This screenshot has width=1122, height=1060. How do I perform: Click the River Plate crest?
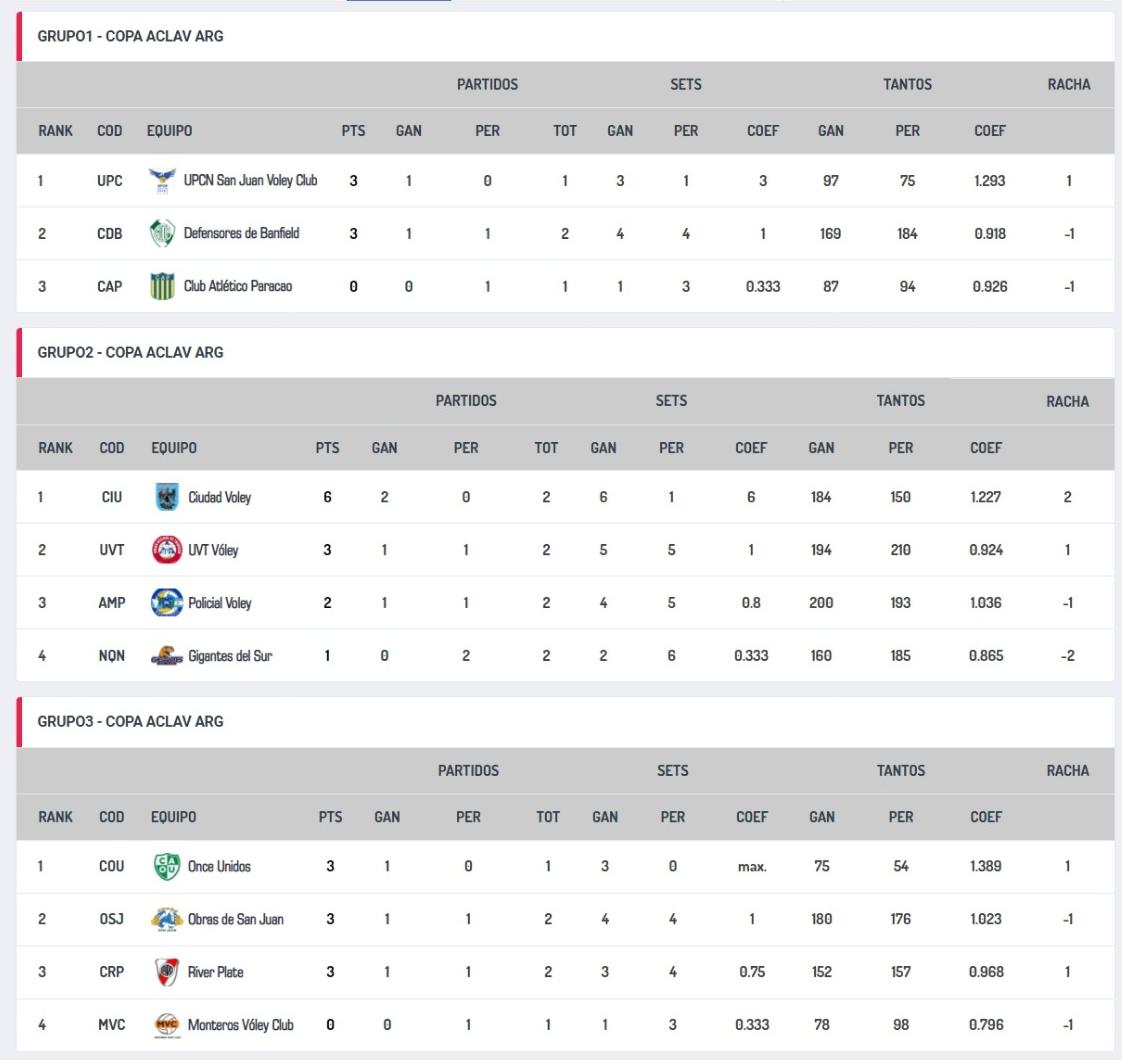click(166, 972)
